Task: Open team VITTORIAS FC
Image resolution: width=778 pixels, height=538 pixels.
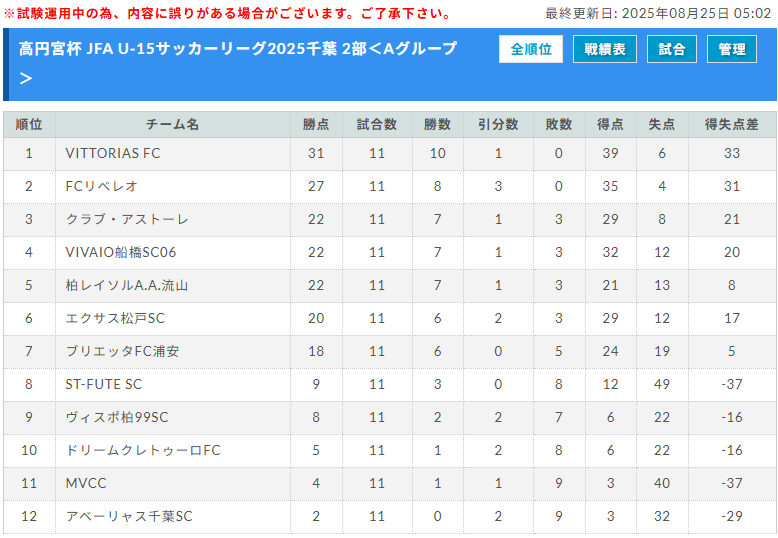Action: click(x=112, y=153)
